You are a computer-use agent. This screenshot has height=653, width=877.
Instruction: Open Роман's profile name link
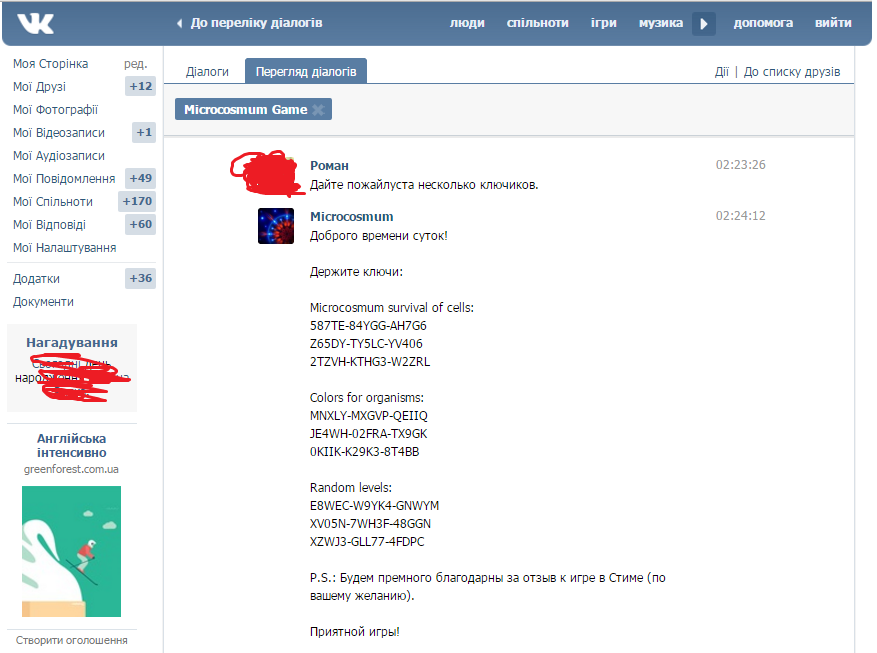[x=329, y=165]
